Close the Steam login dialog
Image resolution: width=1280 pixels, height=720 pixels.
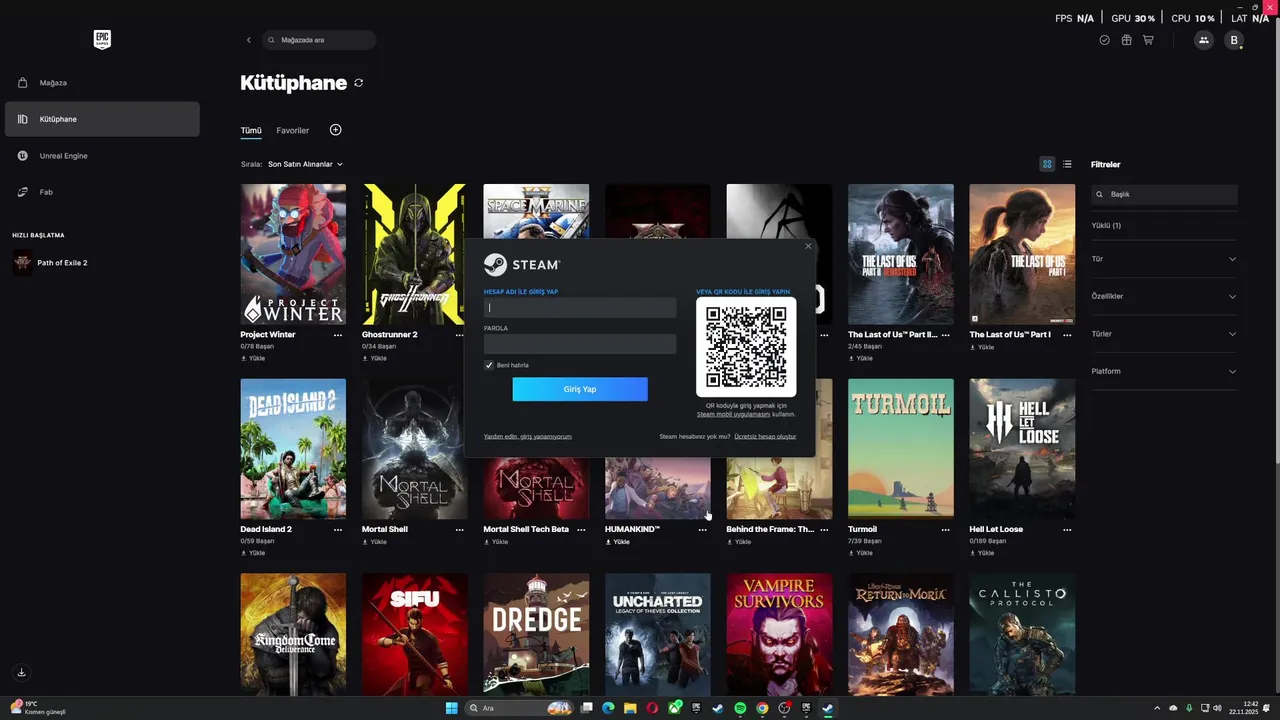pyautogui.click(x=808, y=246)
